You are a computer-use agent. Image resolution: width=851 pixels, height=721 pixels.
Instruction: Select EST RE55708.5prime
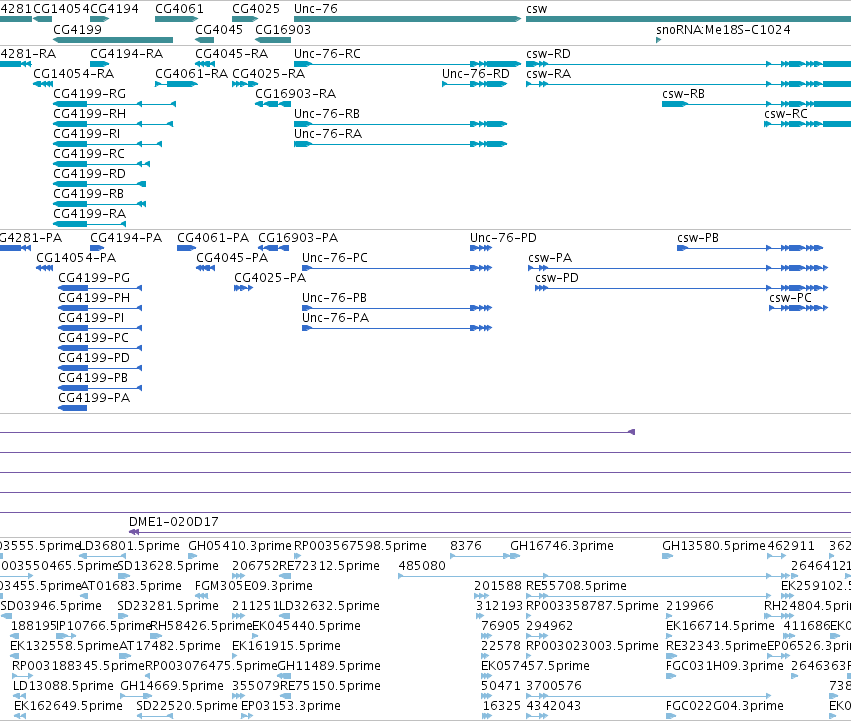tap(576, 586)
